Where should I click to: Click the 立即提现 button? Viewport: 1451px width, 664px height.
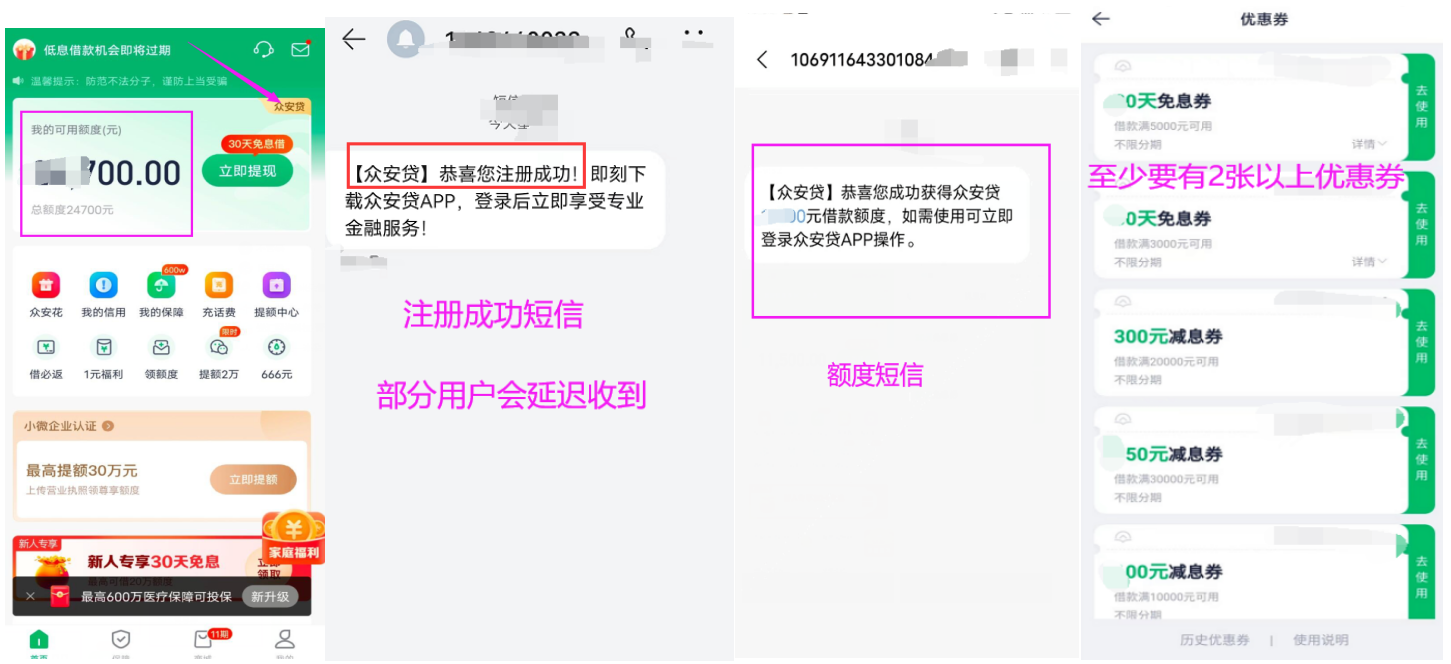coord(247,171)
